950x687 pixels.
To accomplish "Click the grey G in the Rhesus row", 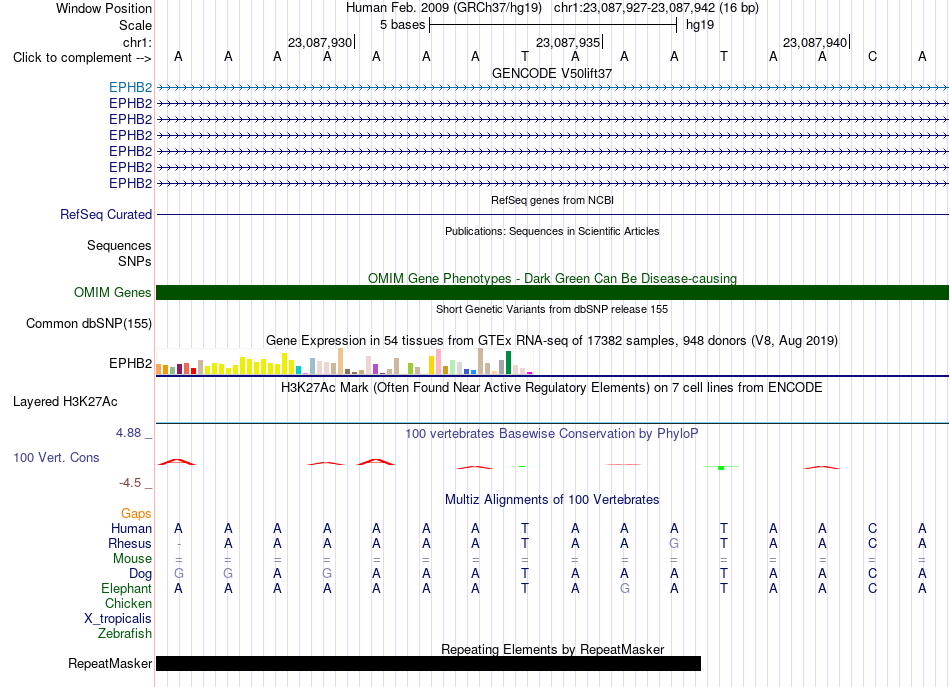I will (x=674, y=543).
